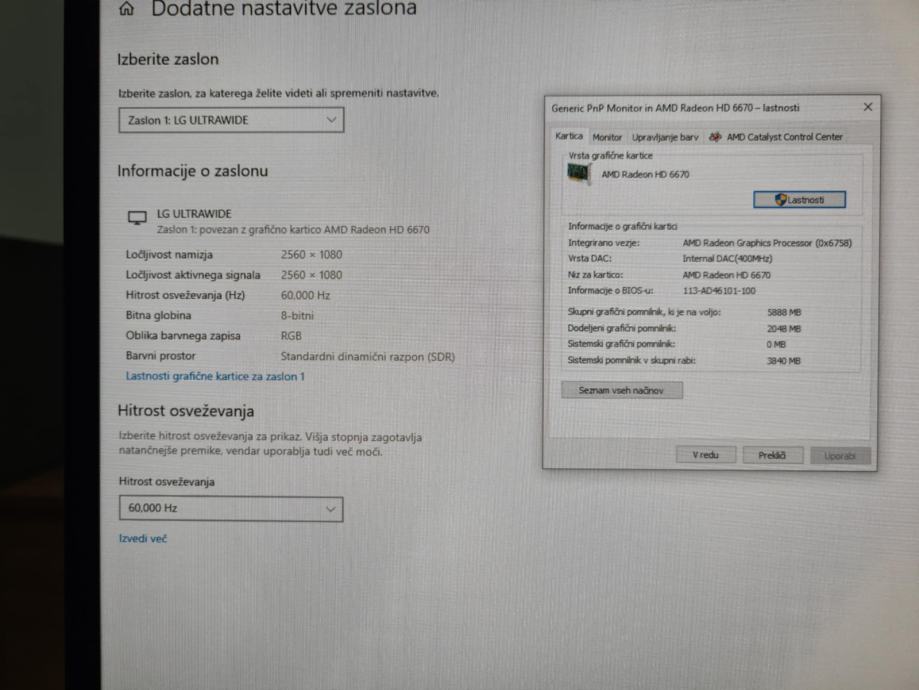Click Zaslon 1: povezan z grafično kartico text
This screenshot has width=919, height=690.
pos(293,230)
